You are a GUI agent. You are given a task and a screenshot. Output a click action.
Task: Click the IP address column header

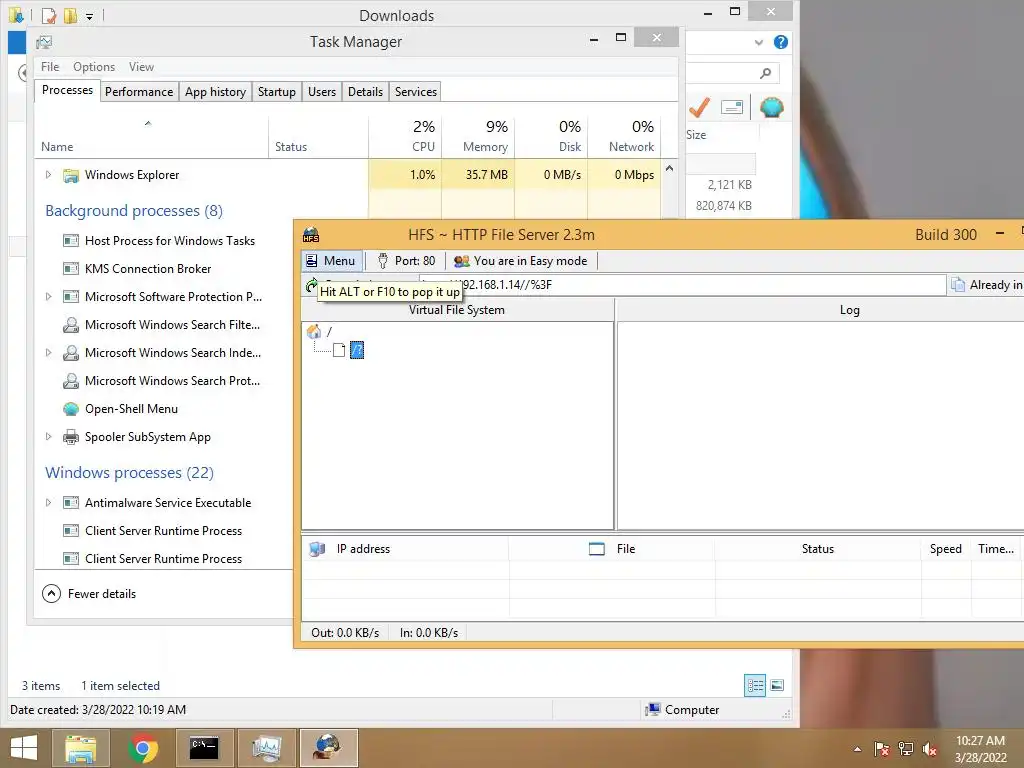(x=363, y=549)
